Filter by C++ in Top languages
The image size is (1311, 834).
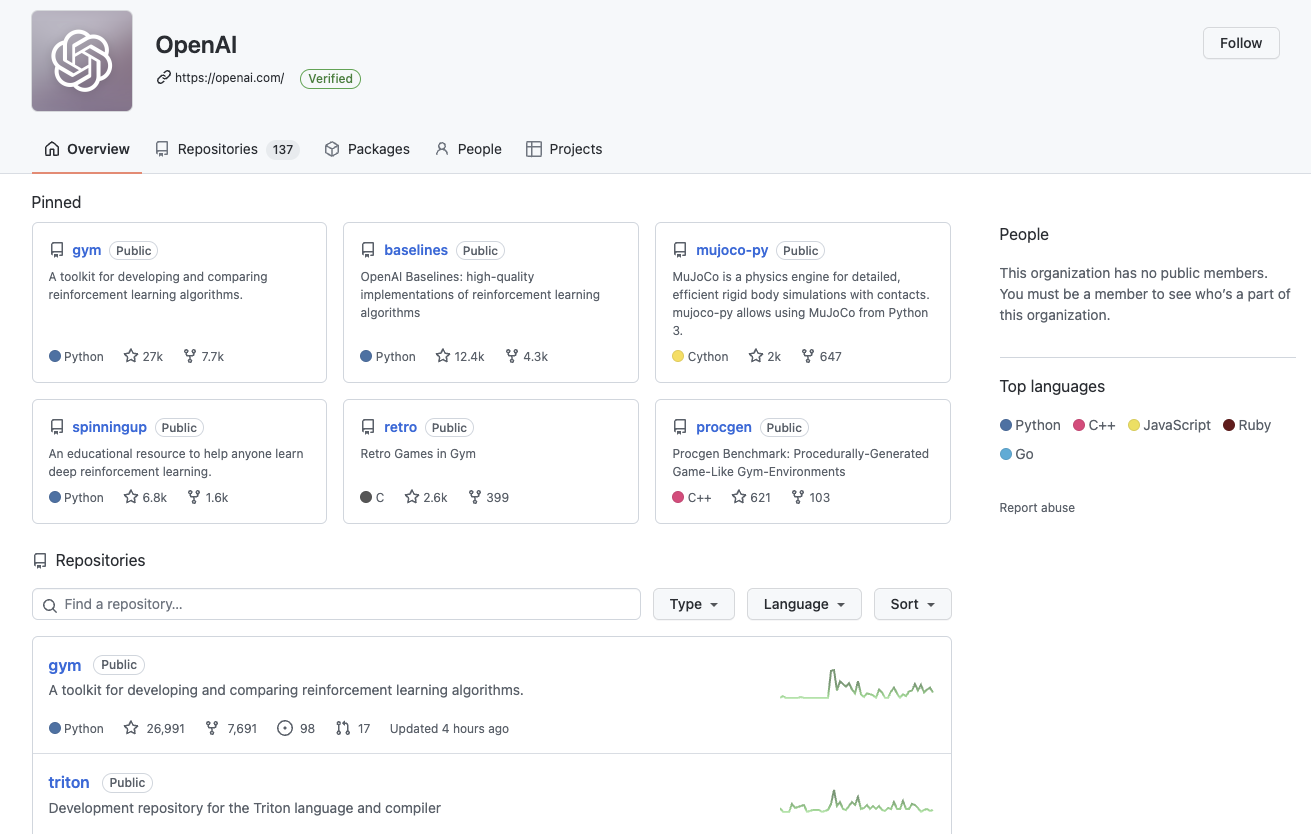coord(1094,425)
